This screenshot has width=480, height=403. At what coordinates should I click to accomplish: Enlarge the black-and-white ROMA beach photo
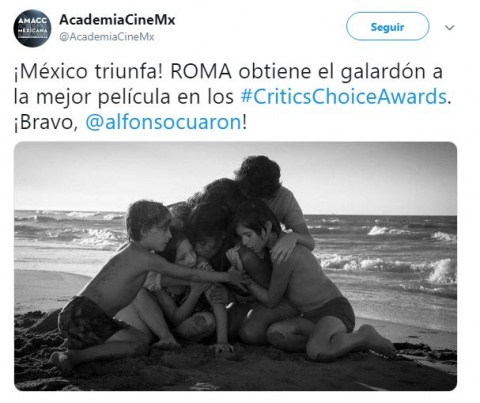point(235,266)
